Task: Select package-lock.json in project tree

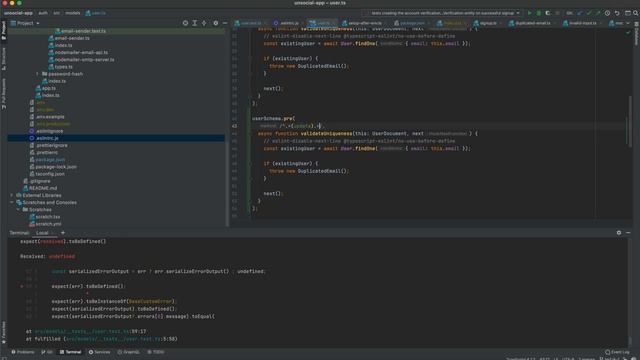Action: point(56,167)
